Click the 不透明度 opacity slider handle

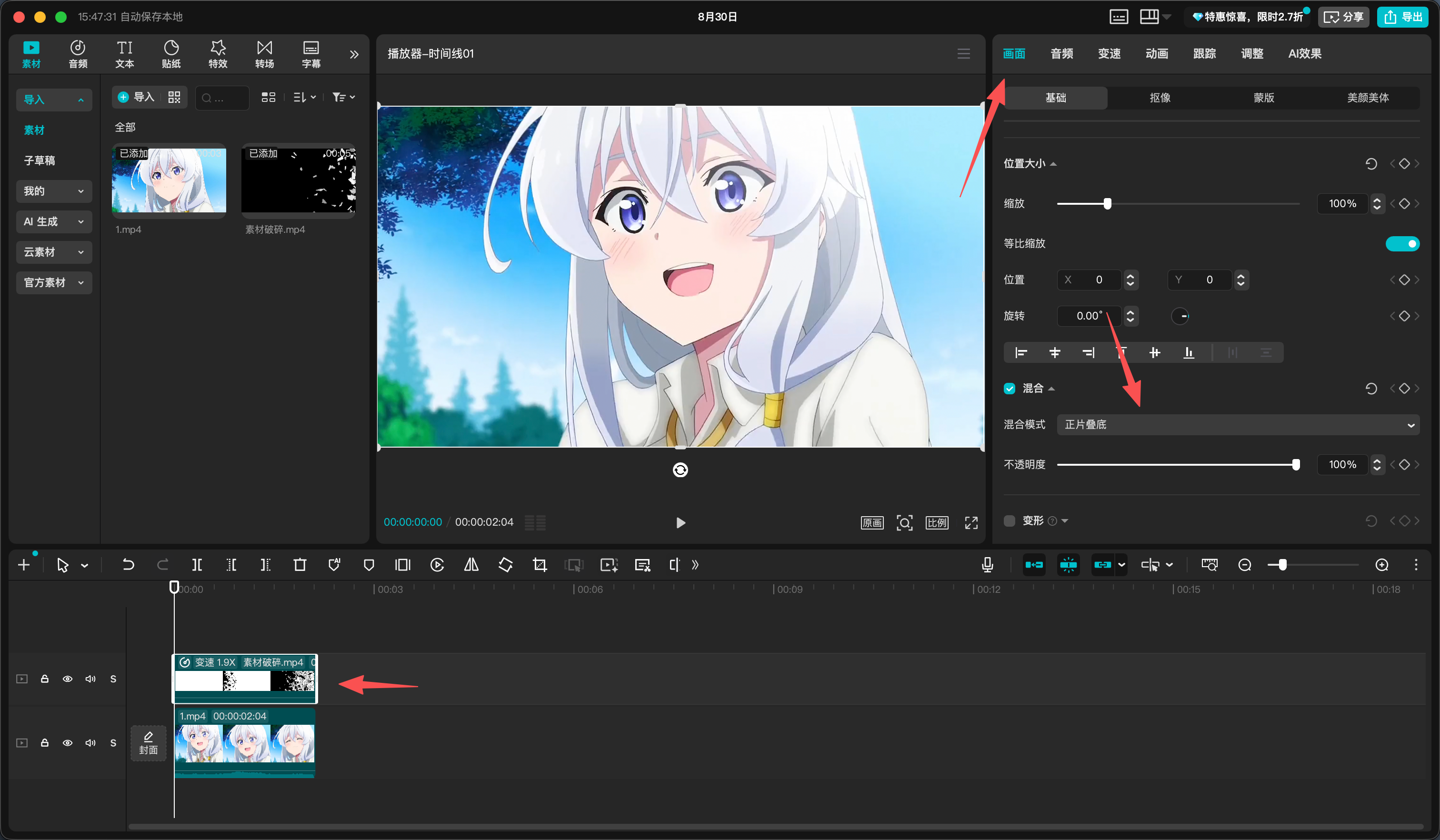(x=1295, y=465)
